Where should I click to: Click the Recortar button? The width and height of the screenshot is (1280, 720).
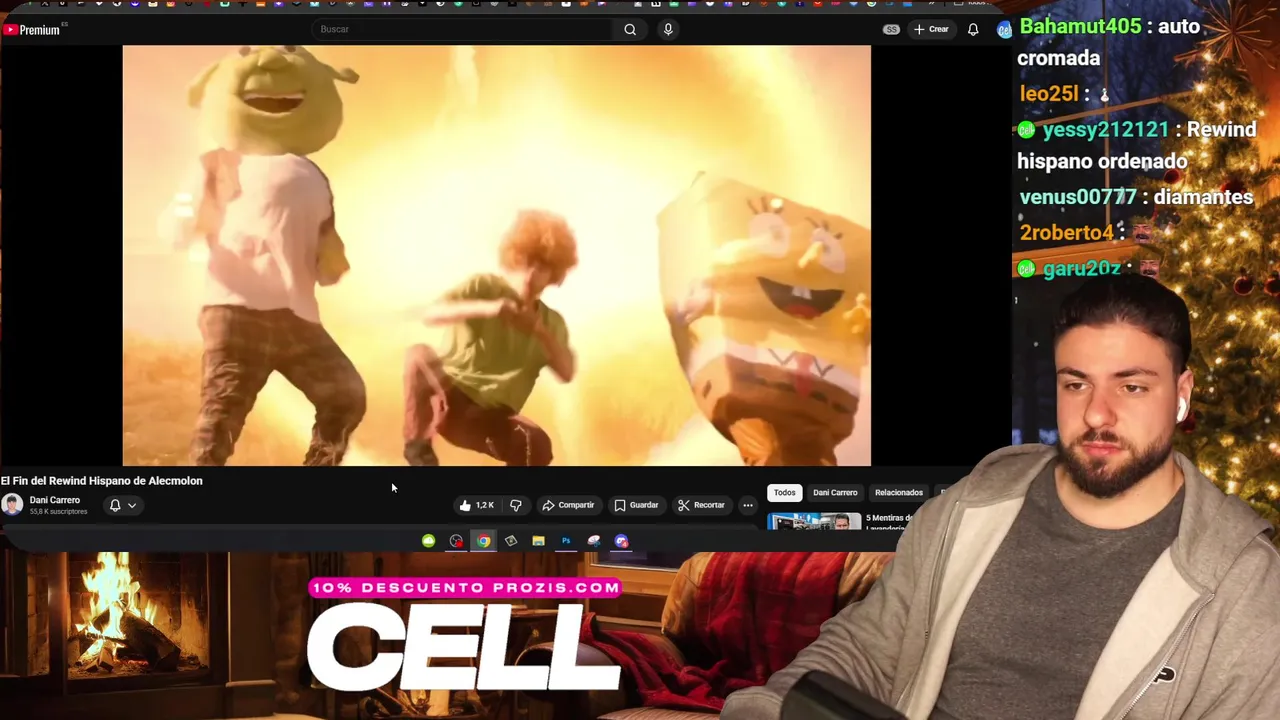[x=701, y=505]
